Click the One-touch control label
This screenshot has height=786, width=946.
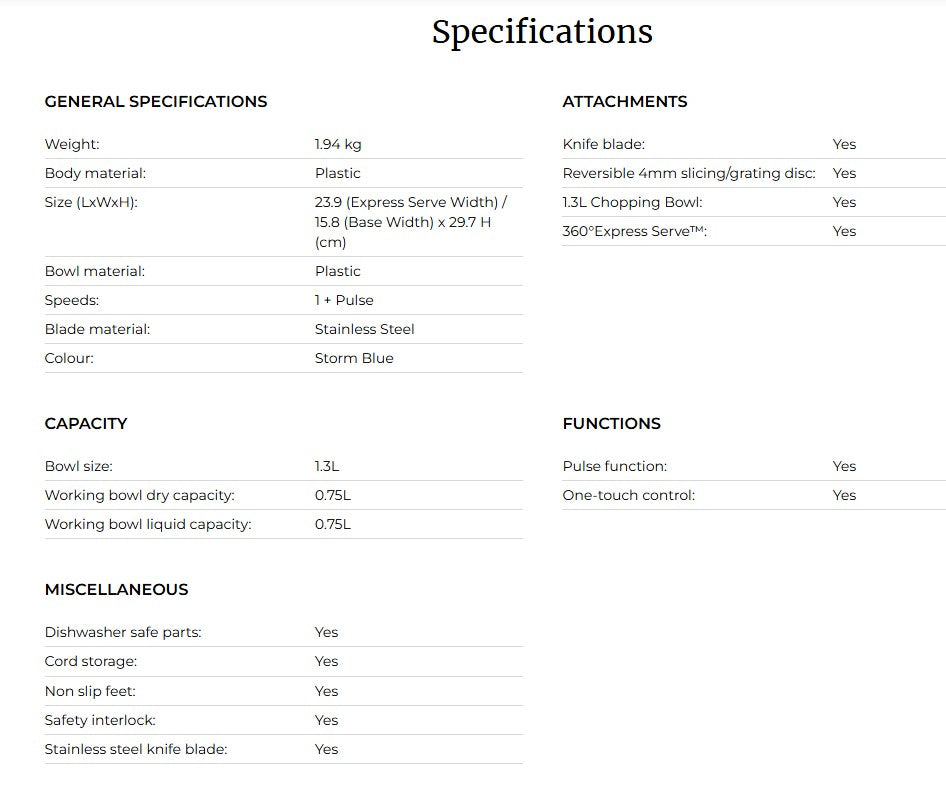pyautogui.click(x=628, y=495)
